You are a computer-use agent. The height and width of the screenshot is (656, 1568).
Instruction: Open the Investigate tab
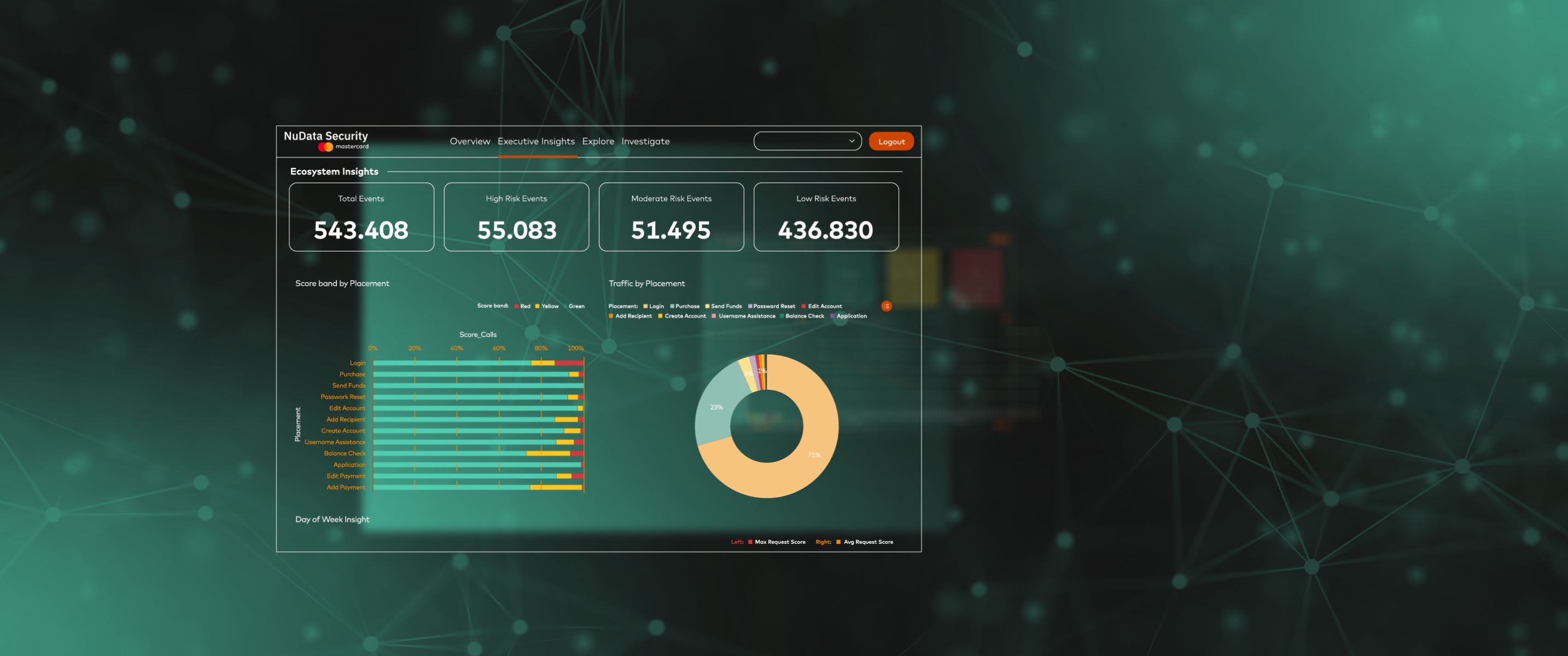(645, 141)
